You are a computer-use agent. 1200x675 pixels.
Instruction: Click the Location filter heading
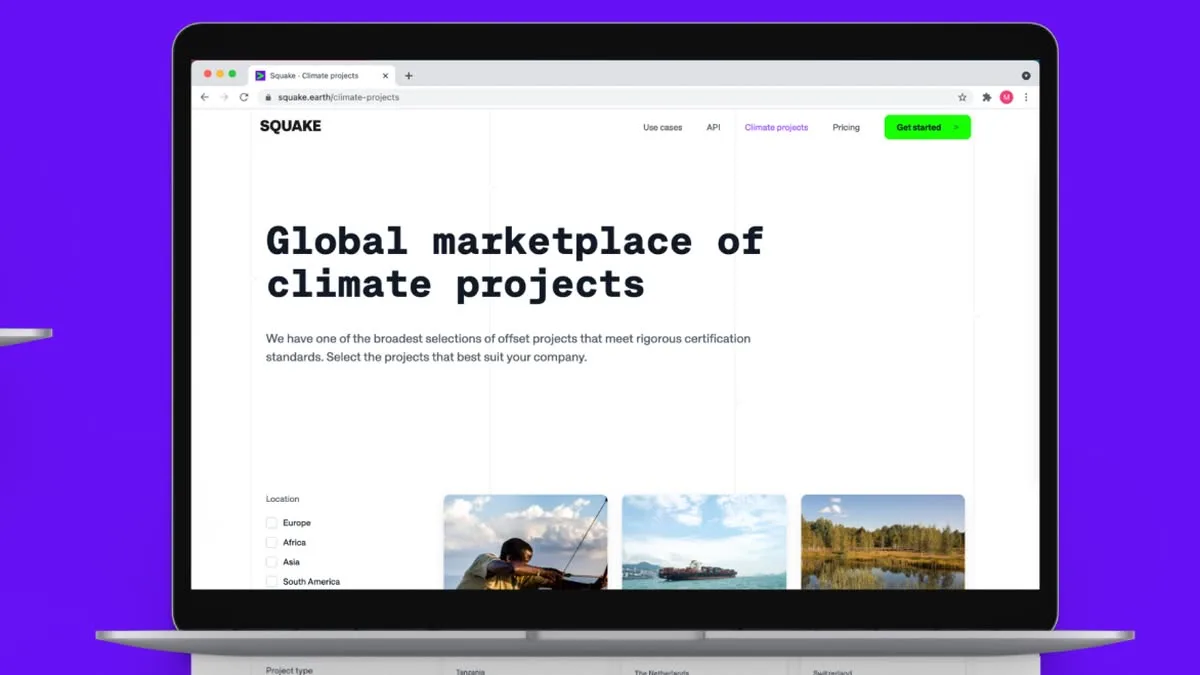282,499
